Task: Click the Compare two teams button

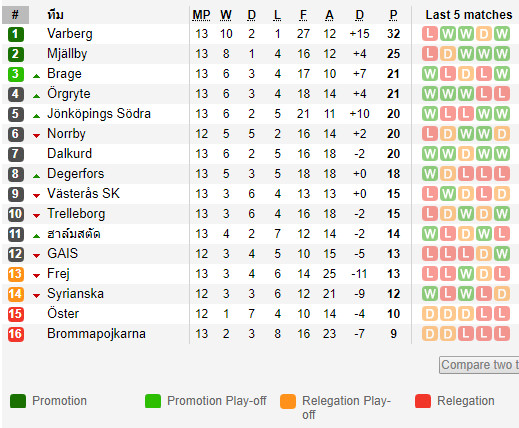Action: point(479,365)
